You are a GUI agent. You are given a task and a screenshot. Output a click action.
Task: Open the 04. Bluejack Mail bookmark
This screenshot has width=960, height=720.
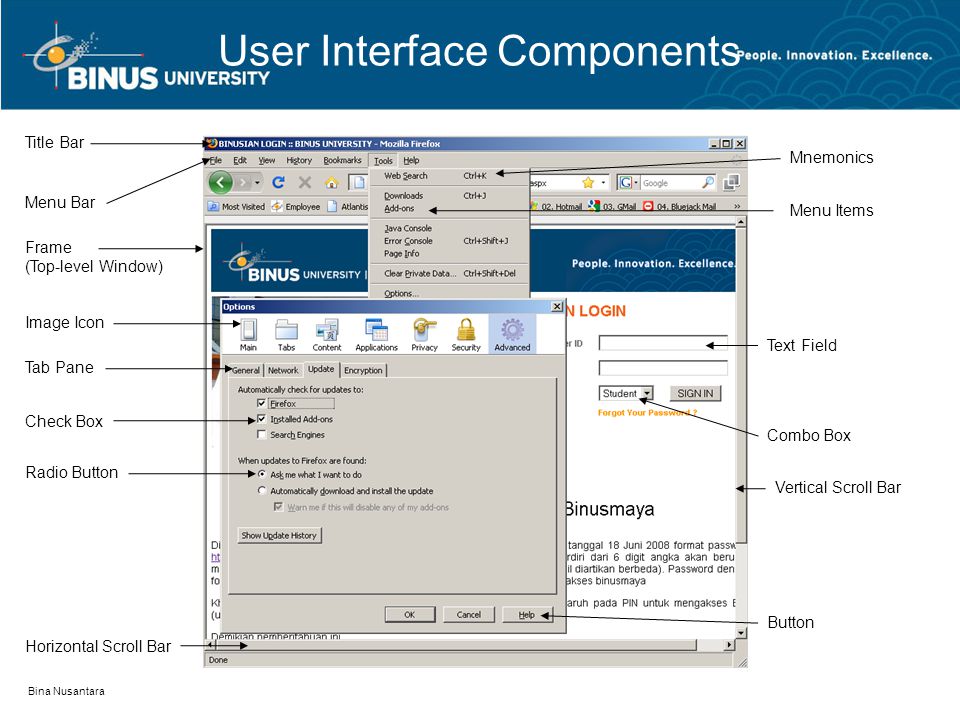[680, 206]
